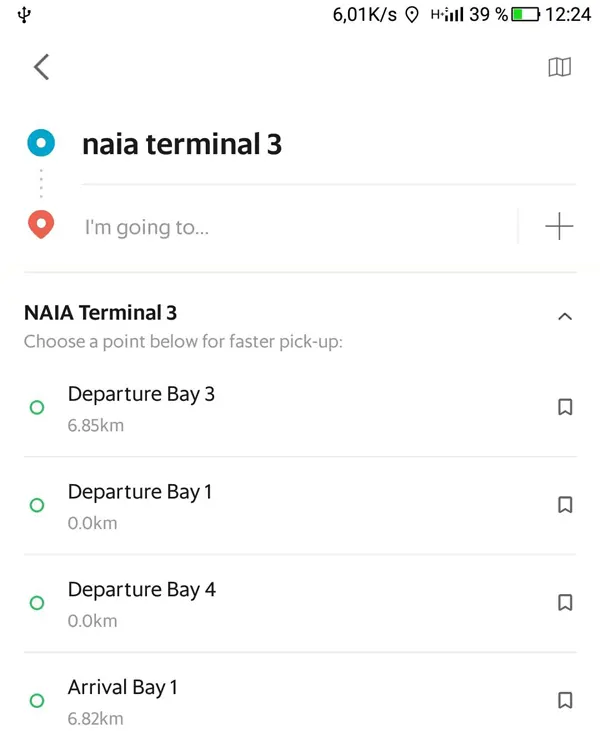
Task: Choose the Arrival Bay 1 entry
Action: pyautogui.click(x=300, y=692)
